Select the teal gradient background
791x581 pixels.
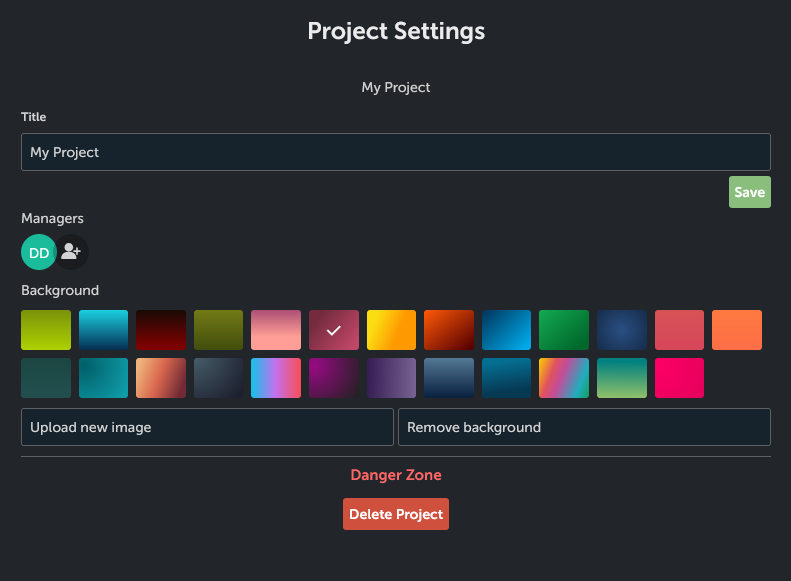(x=103, y=378)
